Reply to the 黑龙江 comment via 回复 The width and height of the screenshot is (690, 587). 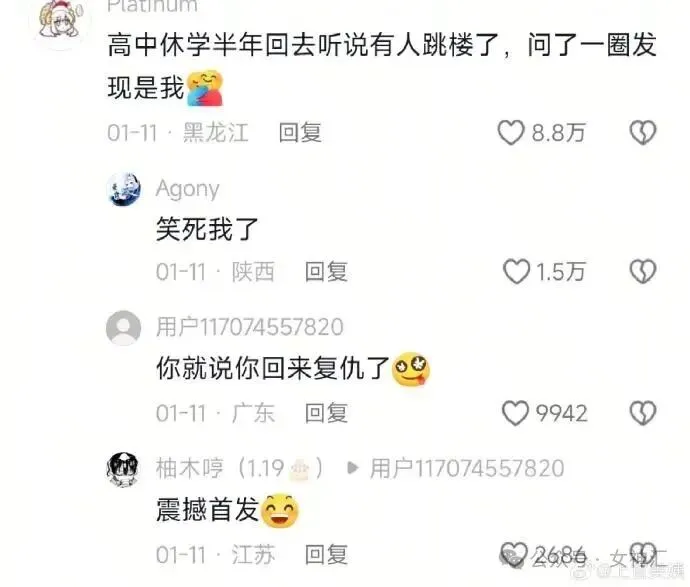pyautogui.click(x=300, y=132)
